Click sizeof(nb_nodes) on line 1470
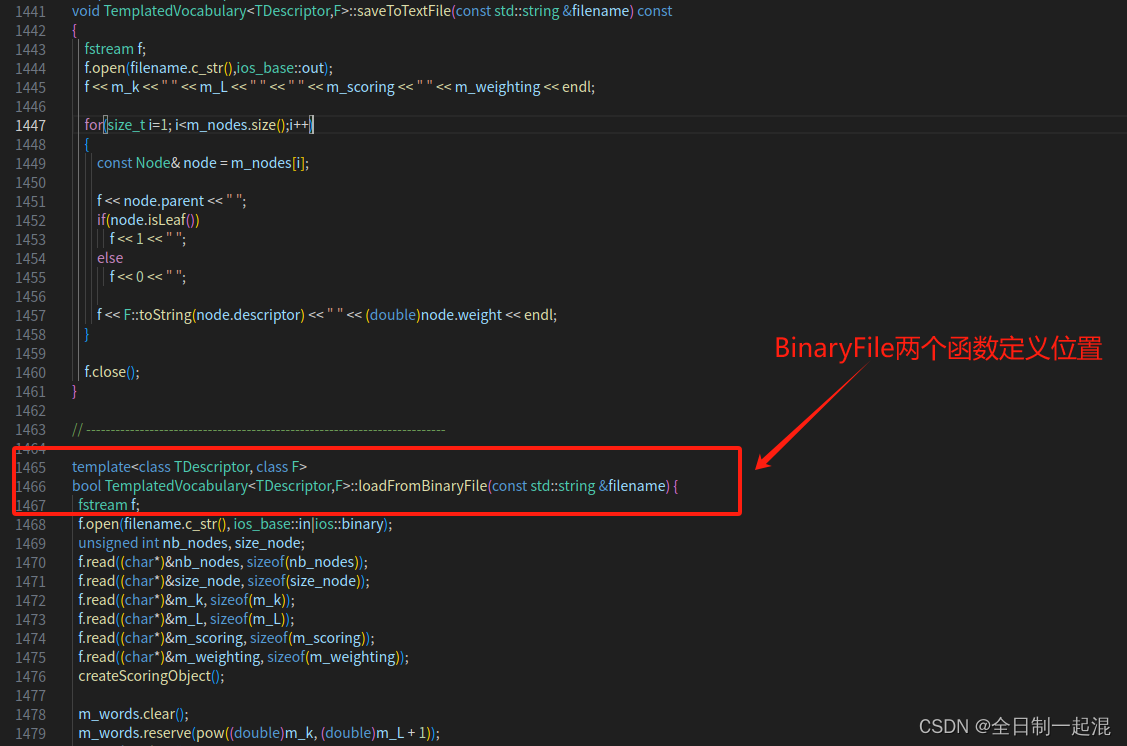The height and width of the screenshot is (746, 1127). pos(304,562)
